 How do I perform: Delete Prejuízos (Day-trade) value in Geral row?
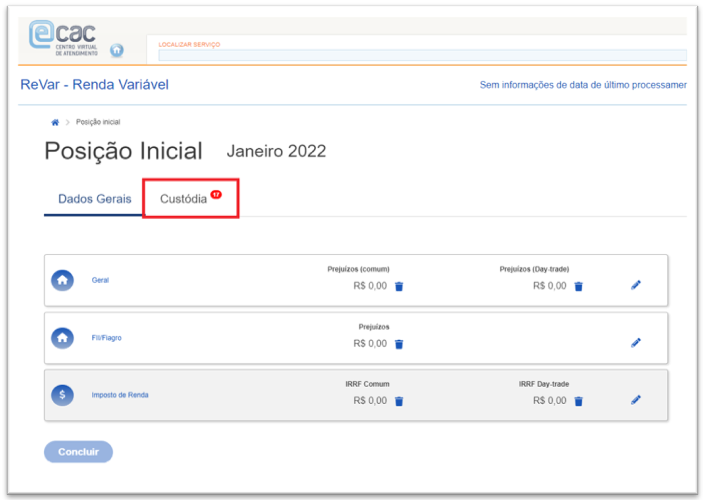click(578, 286)
